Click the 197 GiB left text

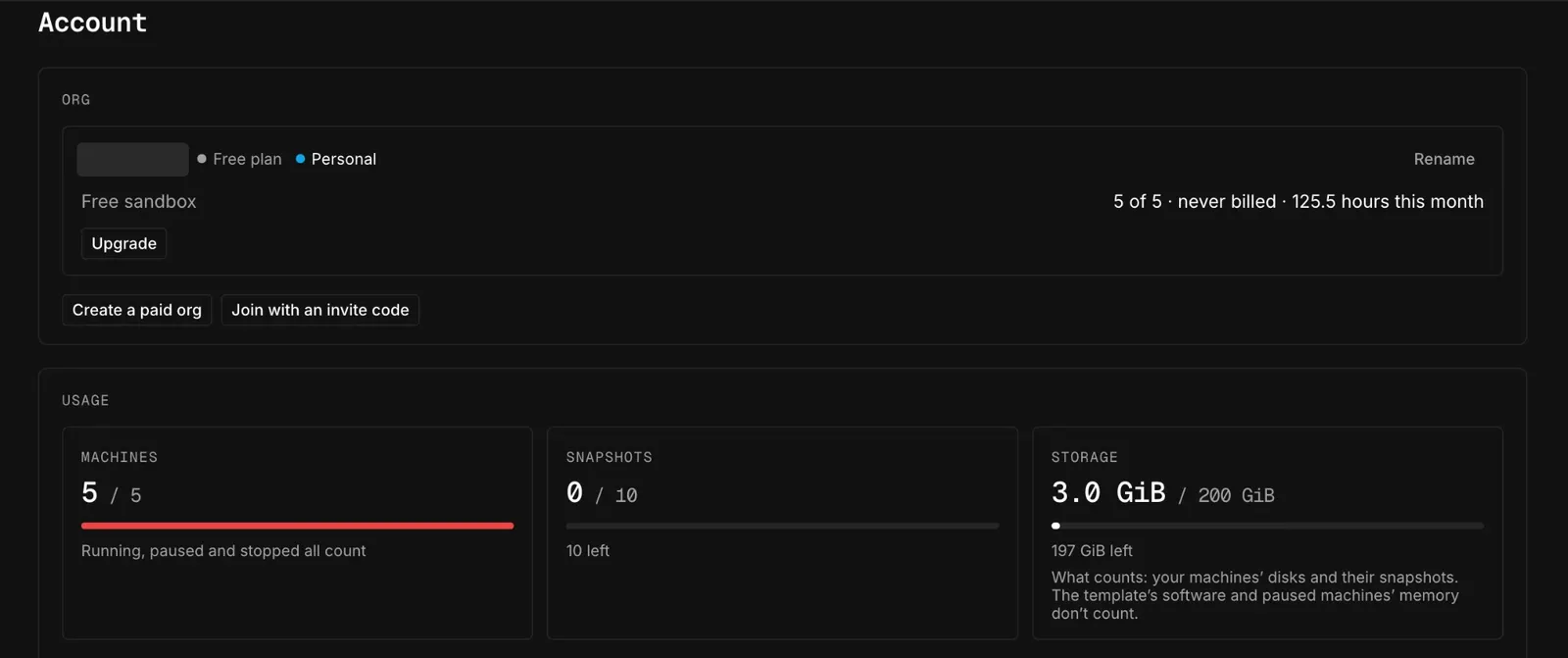(x=1092, y=551)
